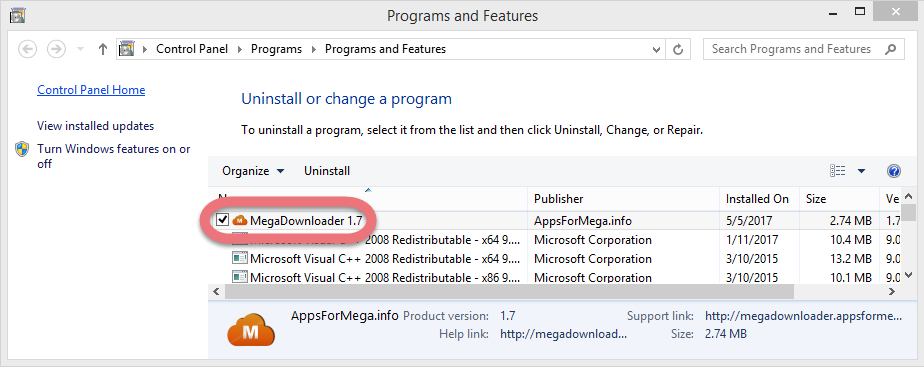Screen dimensions: 924x367
Task: Open Turn Windows features on or off
Action: 114,156
